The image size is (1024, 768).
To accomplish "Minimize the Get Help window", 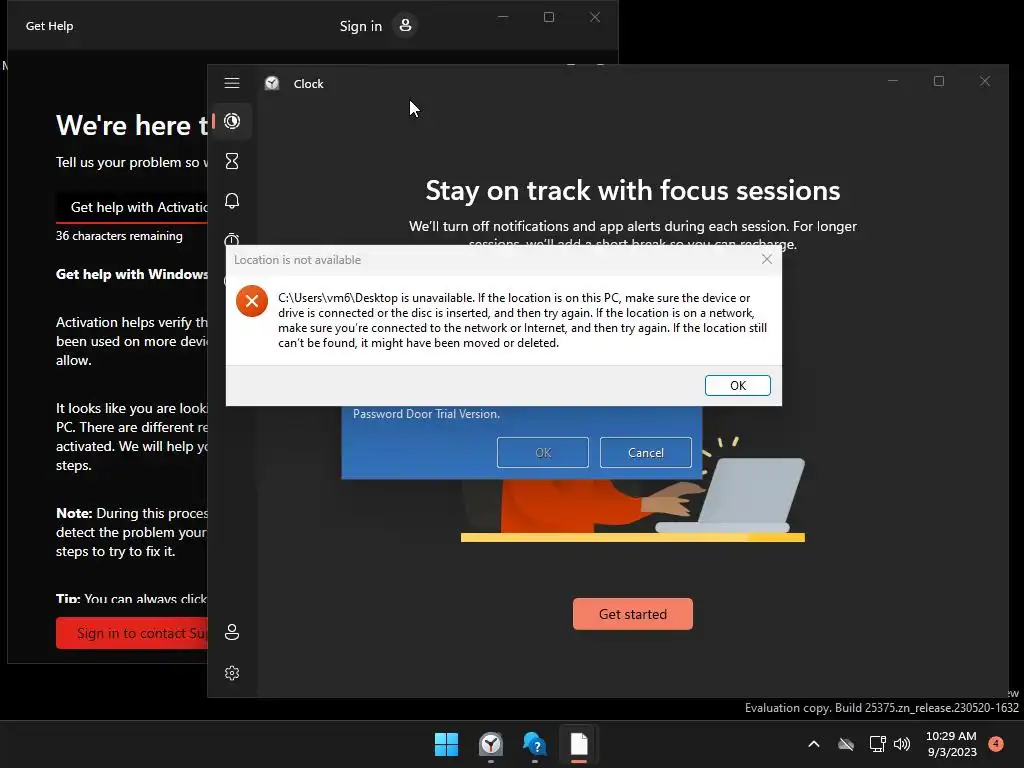I will click(x=503, y=17).
